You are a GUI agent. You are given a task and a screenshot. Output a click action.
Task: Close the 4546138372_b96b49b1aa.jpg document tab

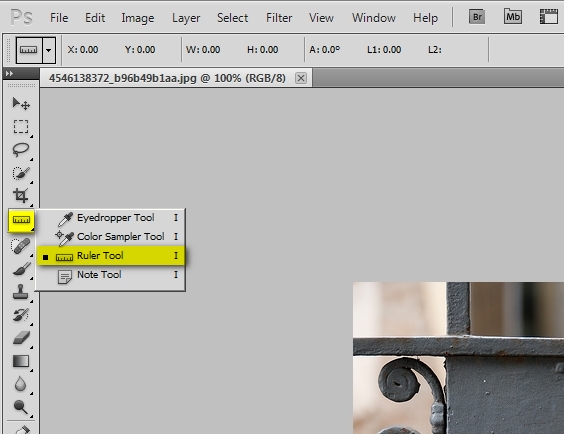(x=301, y=78)
